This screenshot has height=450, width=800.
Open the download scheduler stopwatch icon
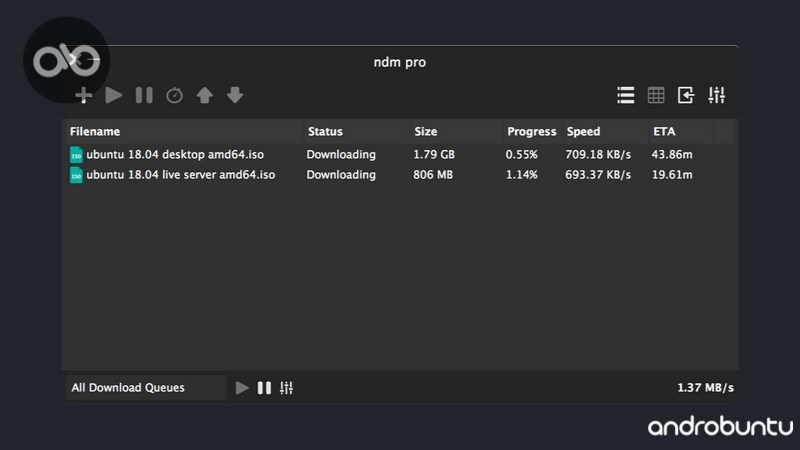[x=174, y=95]
